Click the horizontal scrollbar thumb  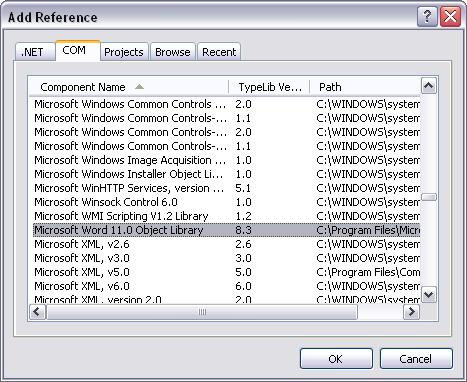202,312
